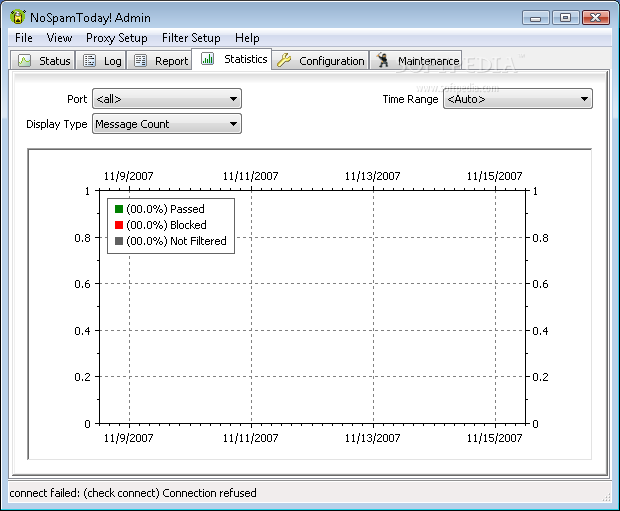
Task: Click the 'Time Range' label
Action: pos(410,99)
